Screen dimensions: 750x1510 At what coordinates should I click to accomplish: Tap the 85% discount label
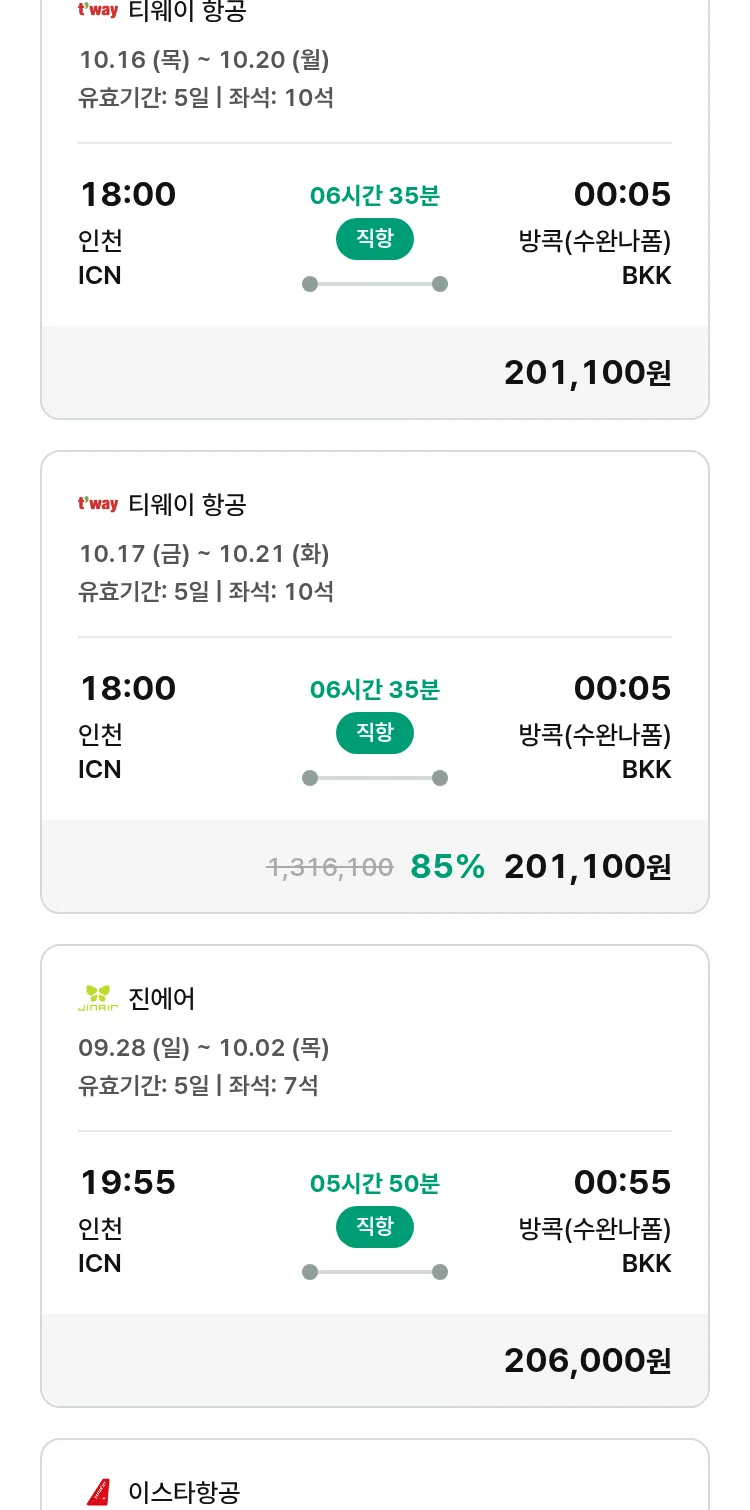point(447,866)
